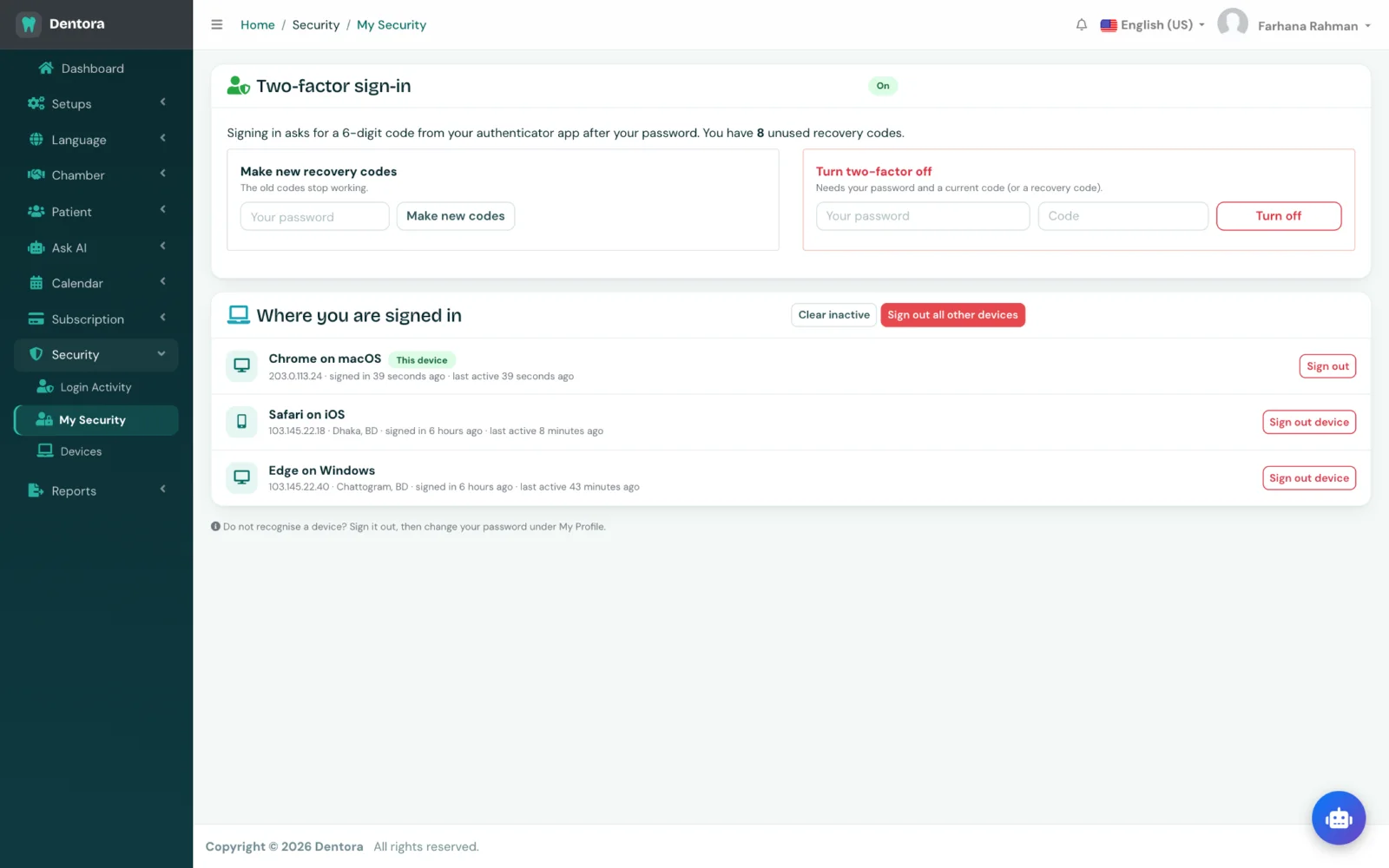Open the notifications bell
Image resolution: width=1389 pixels, height=868 pixels.
tap(1082, 24)
